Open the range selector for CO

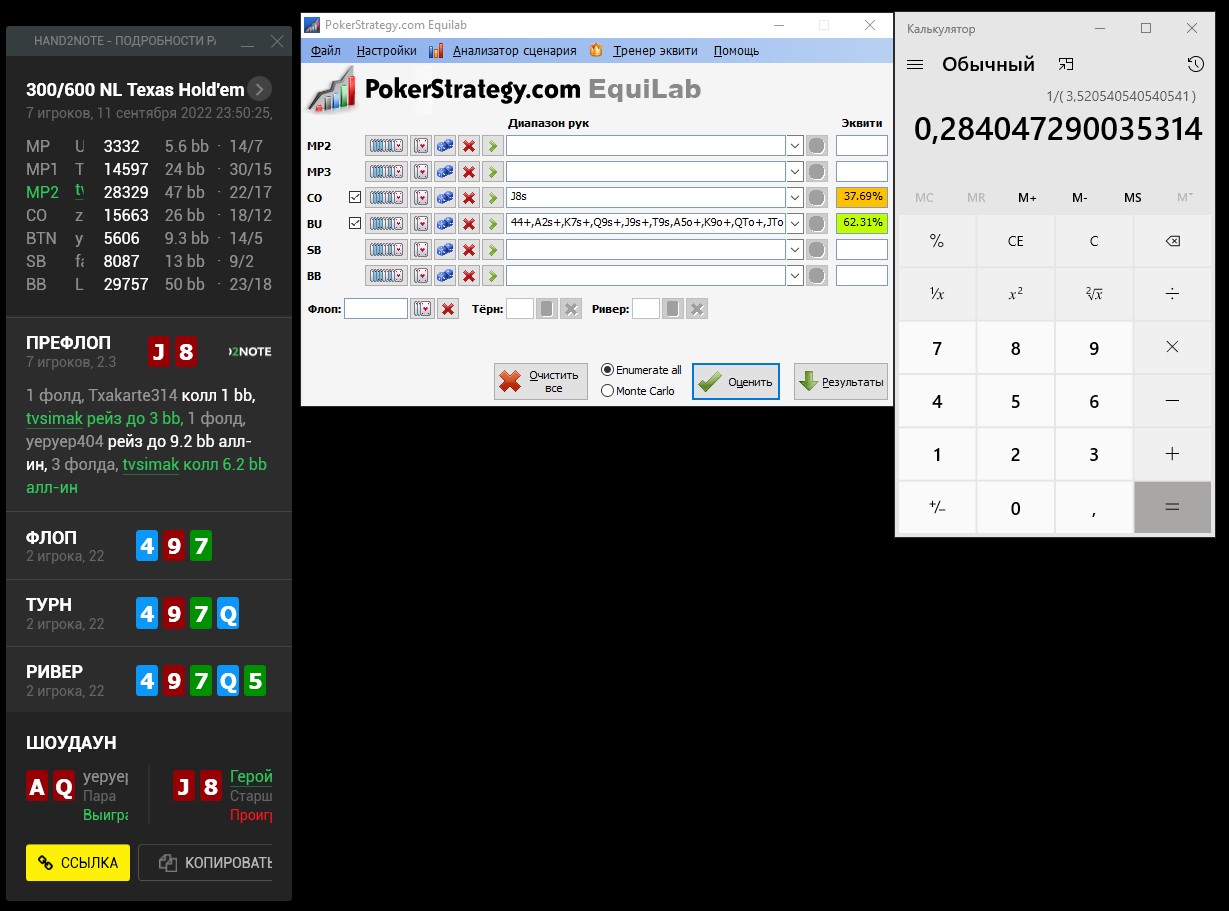pyautogui.click(x=386, y=198)
